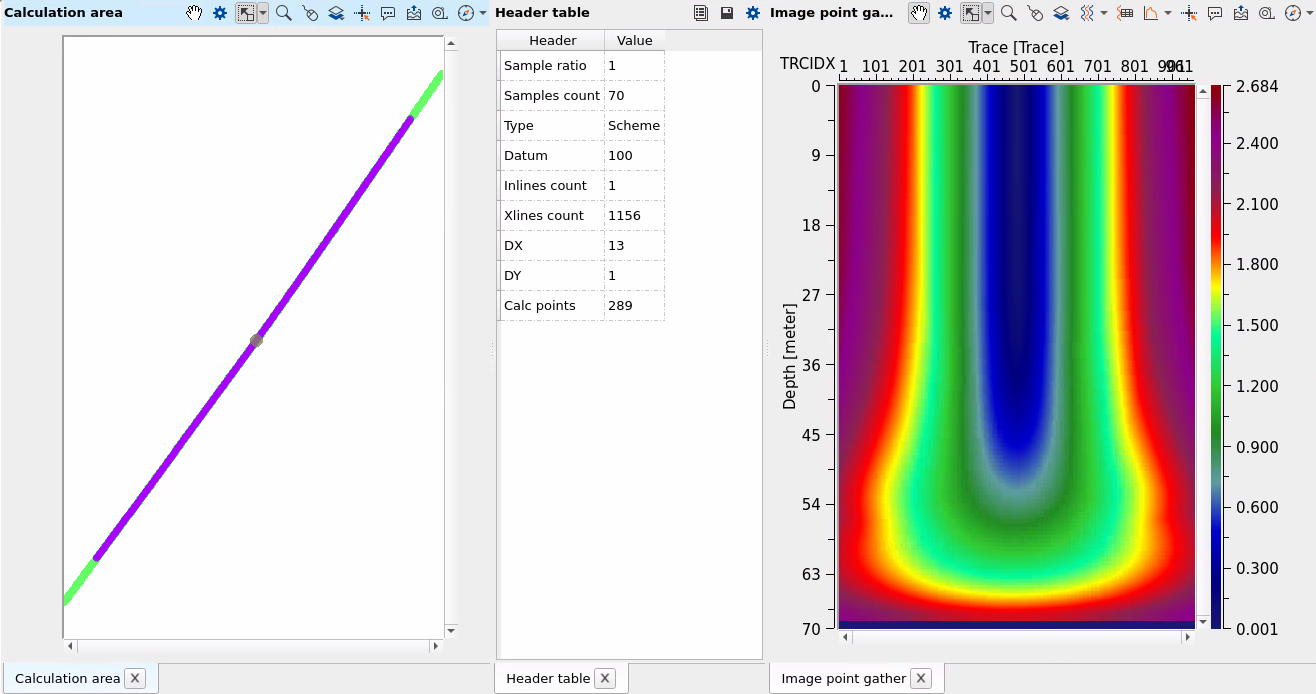Click the Value column header

[634, 41]
